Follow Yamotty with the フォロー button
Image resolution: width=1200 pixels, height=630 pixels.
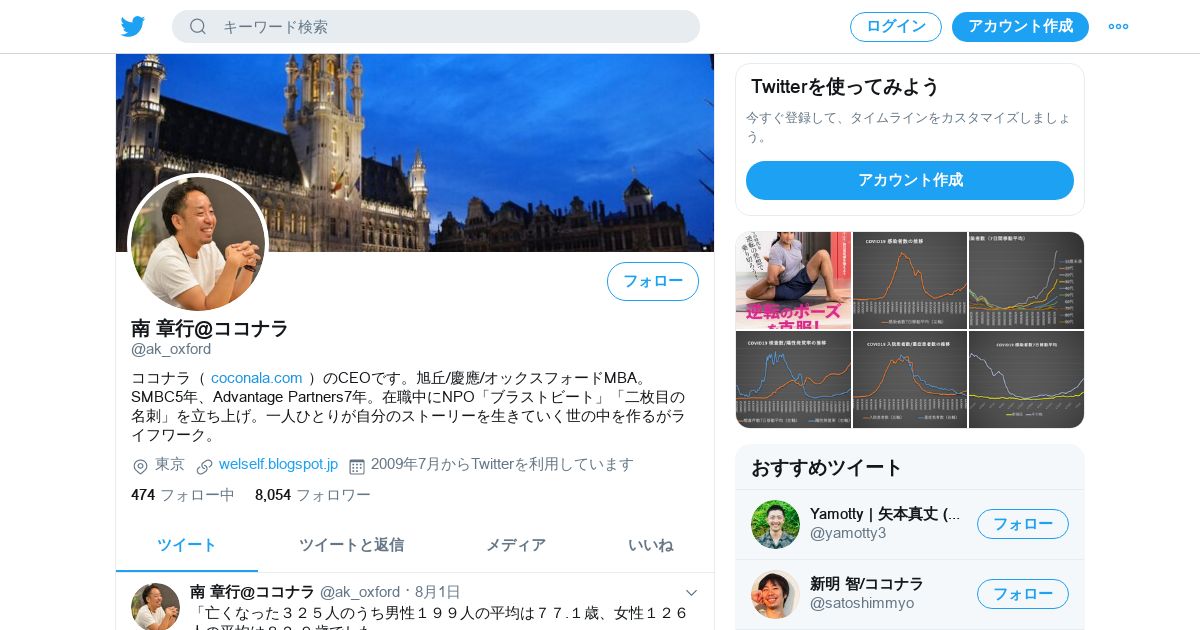coord(1023,524)
